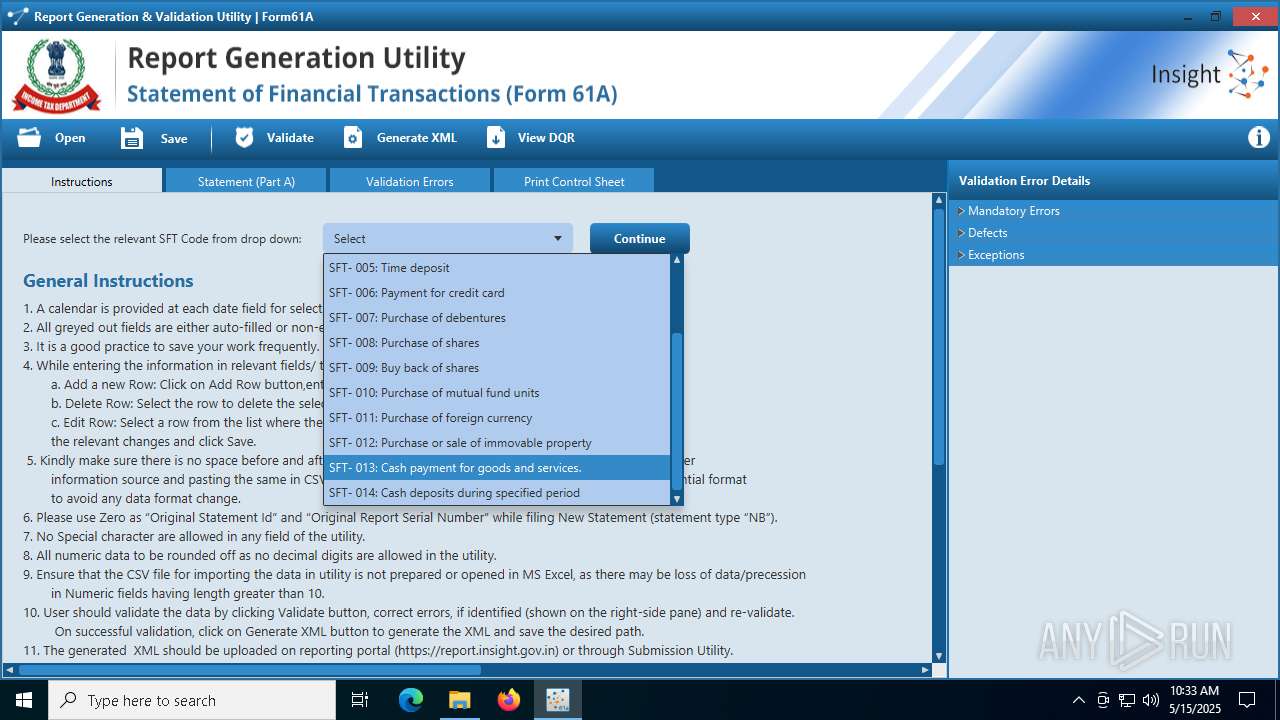Click instructions pane horizontal scrollbar thumb
The width and height of the screenshot is (1280, 720).
point(250,670)
